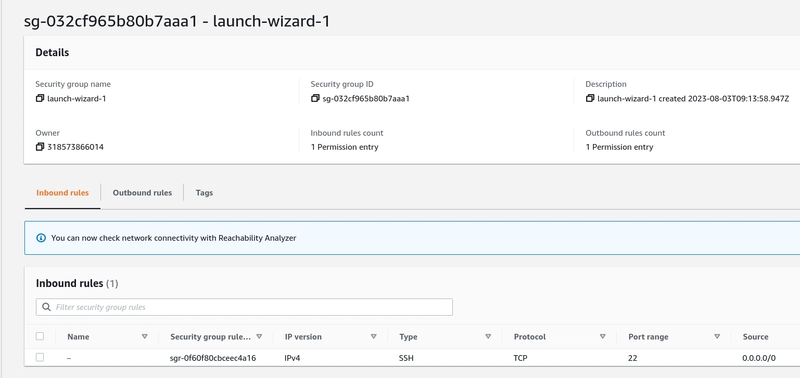Sort by the Name column arrow
This screenshot has height=378, width=800.
(x=145, y=337)
